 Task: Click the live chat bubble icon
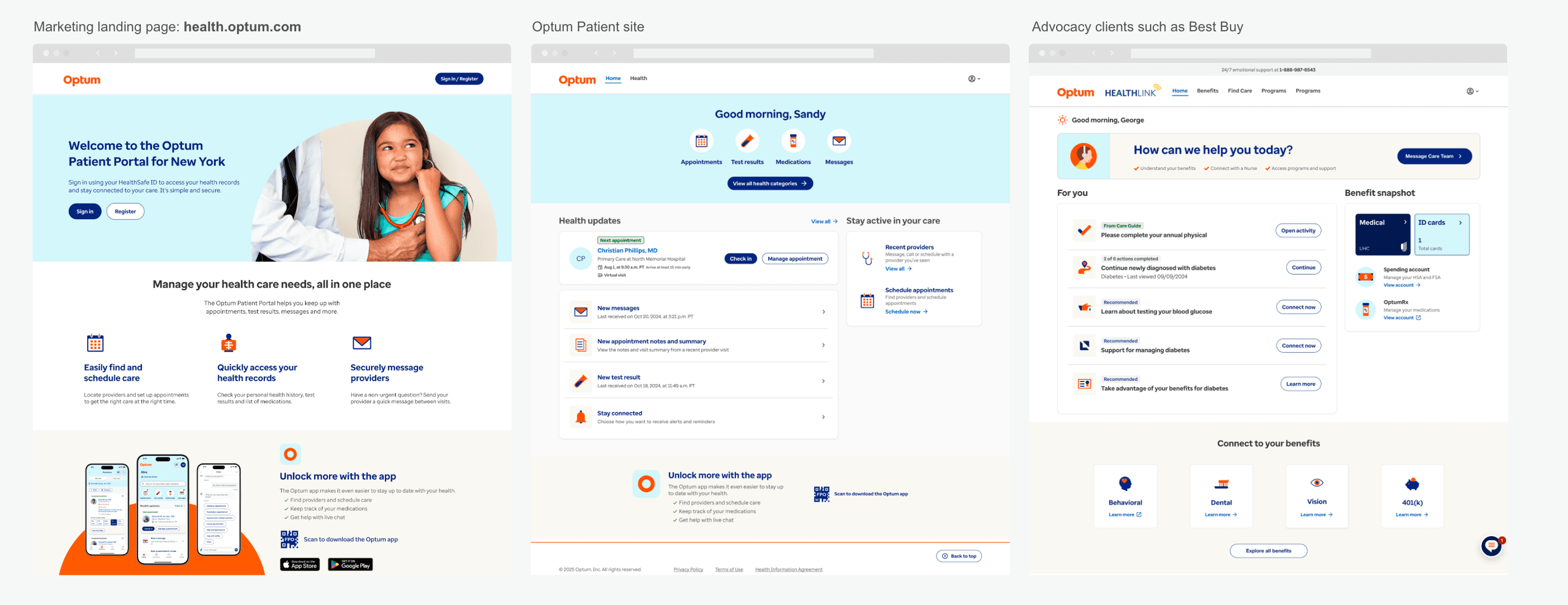tap(1491, 546)
